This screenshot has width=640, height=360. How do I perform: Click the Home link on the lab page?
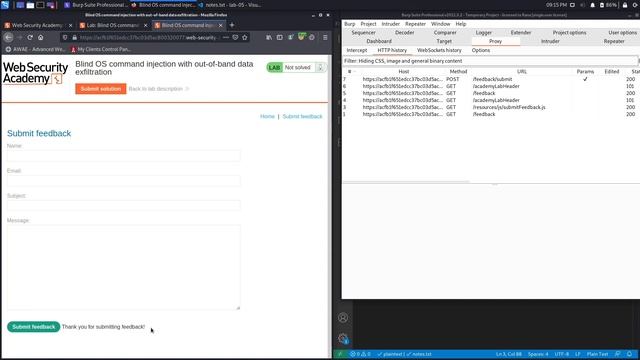267,116
